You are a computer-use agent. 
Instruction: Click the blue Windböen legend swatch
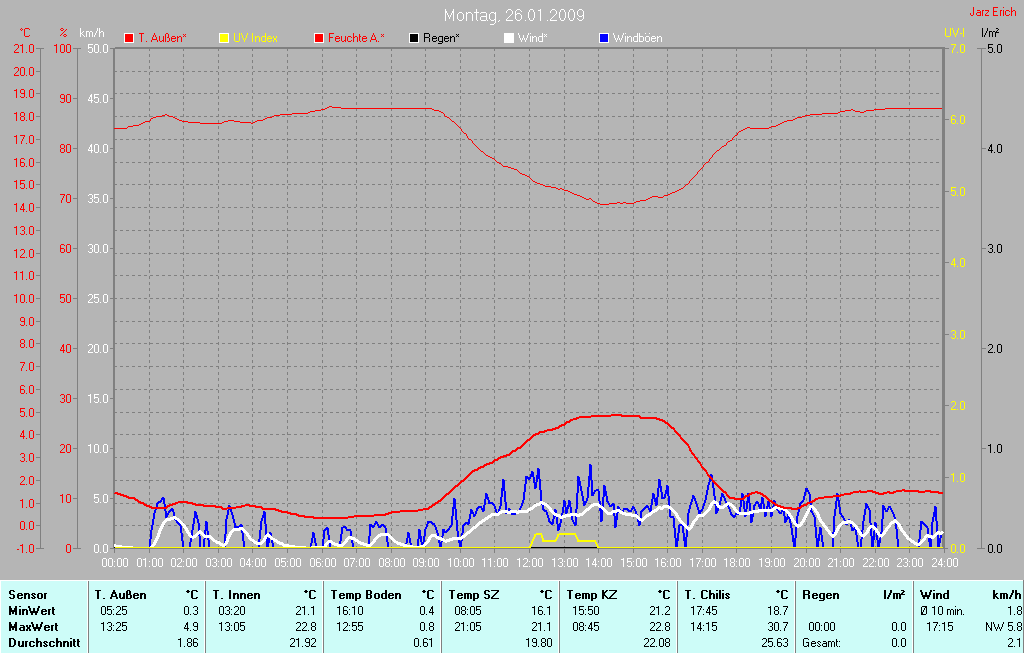(x=604, y=38)
